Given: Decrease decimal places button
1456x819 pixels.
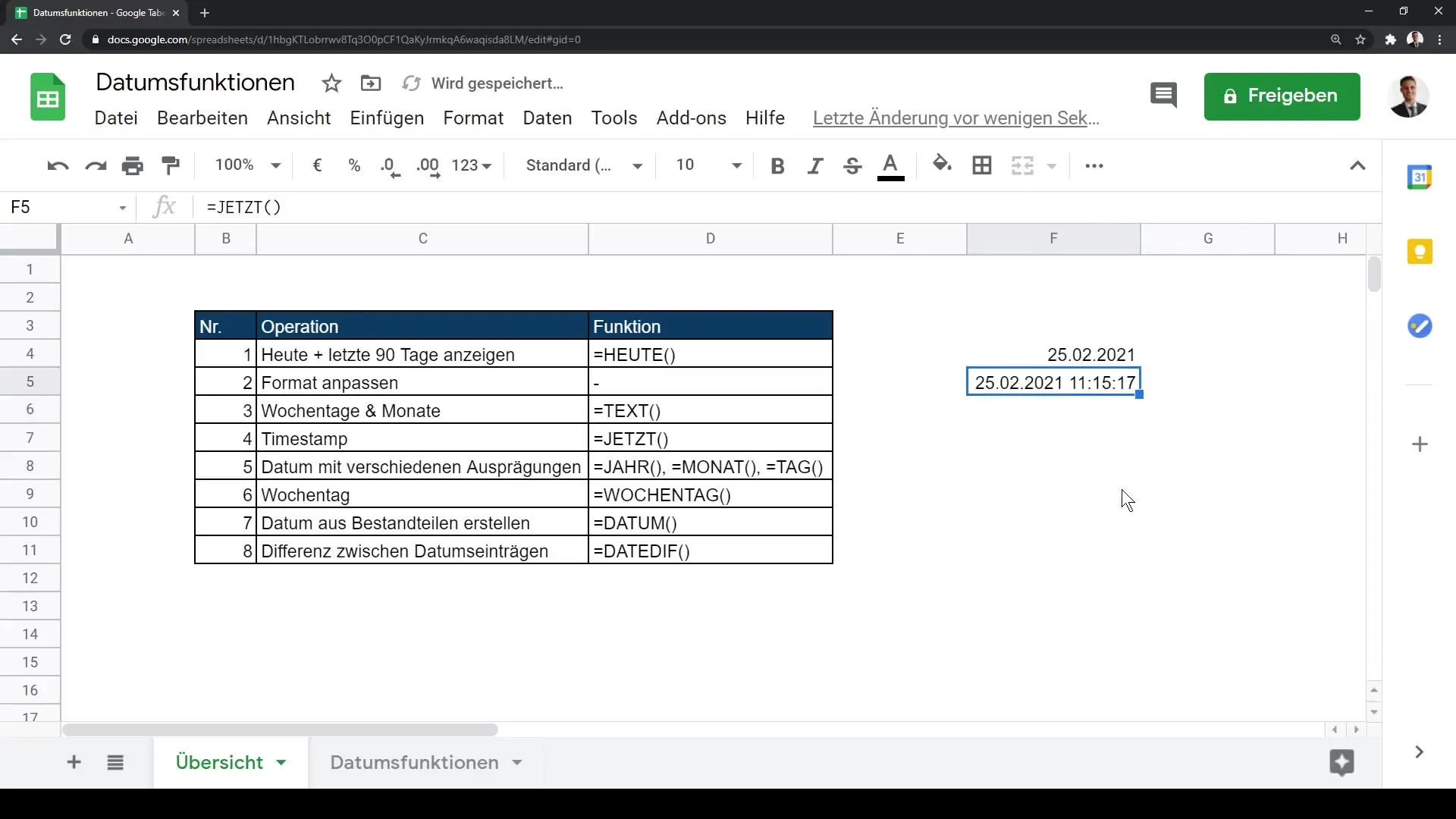Looking at the screenshot, I should (x=391, y=167).
